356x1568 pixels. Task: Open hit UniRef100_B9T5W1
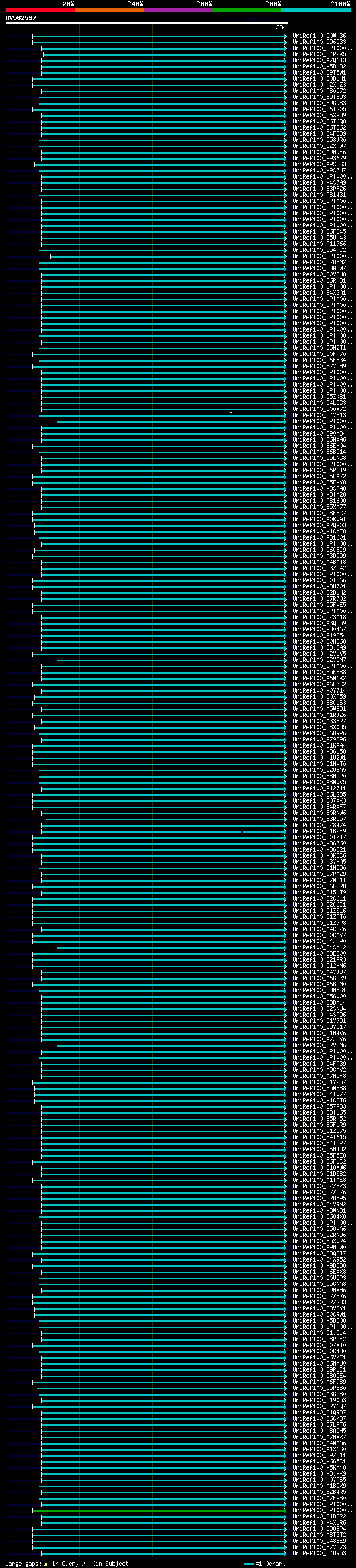[319, 72]
